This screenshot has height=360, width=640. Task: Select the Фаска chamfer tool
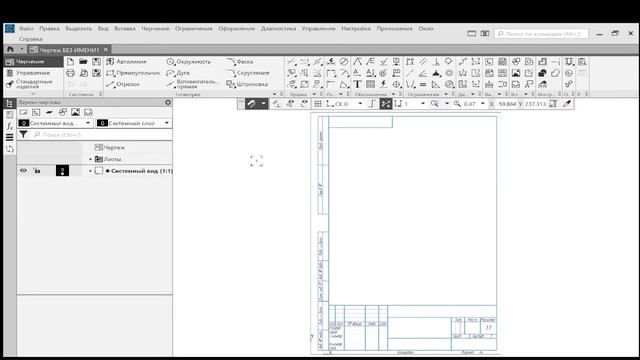click(x=240, y=62)
